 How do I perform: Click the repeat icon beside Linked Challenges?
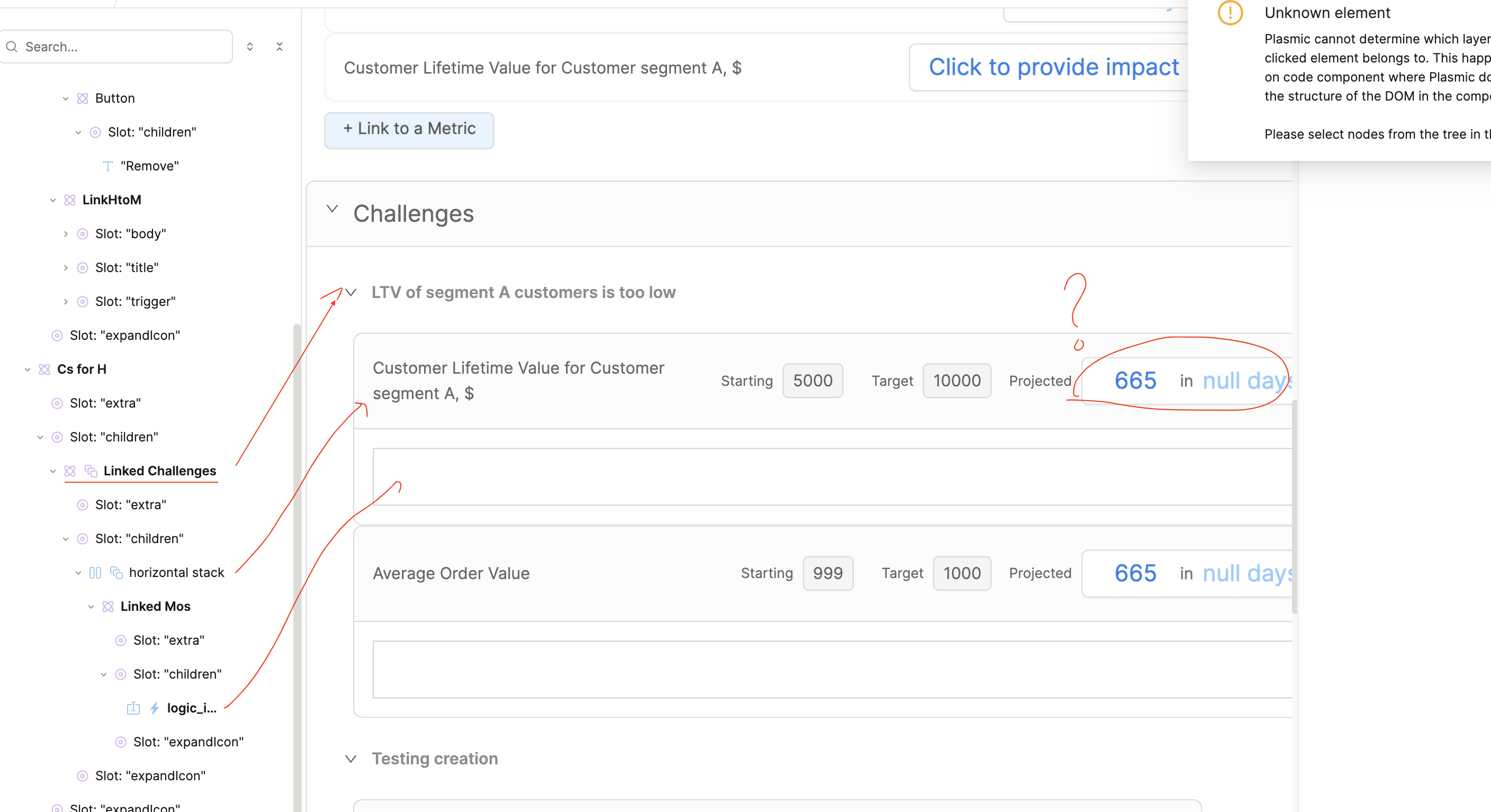tap(91, 471)
